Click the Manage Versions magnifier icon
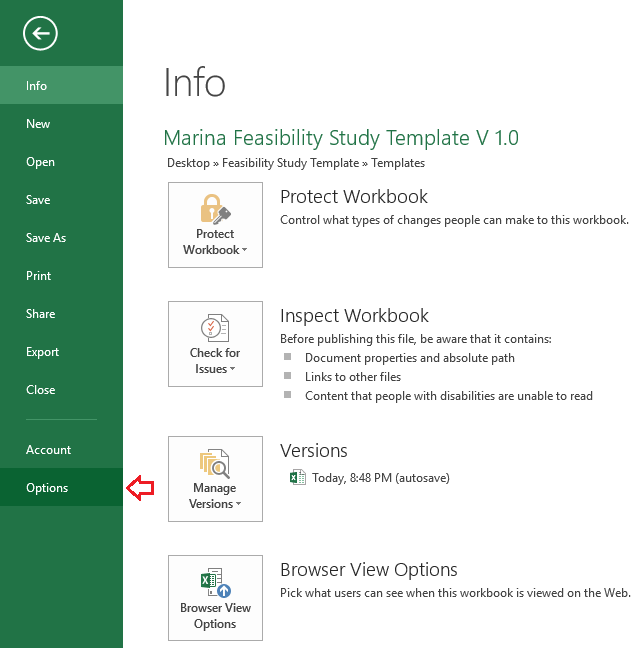 (215, 463)
